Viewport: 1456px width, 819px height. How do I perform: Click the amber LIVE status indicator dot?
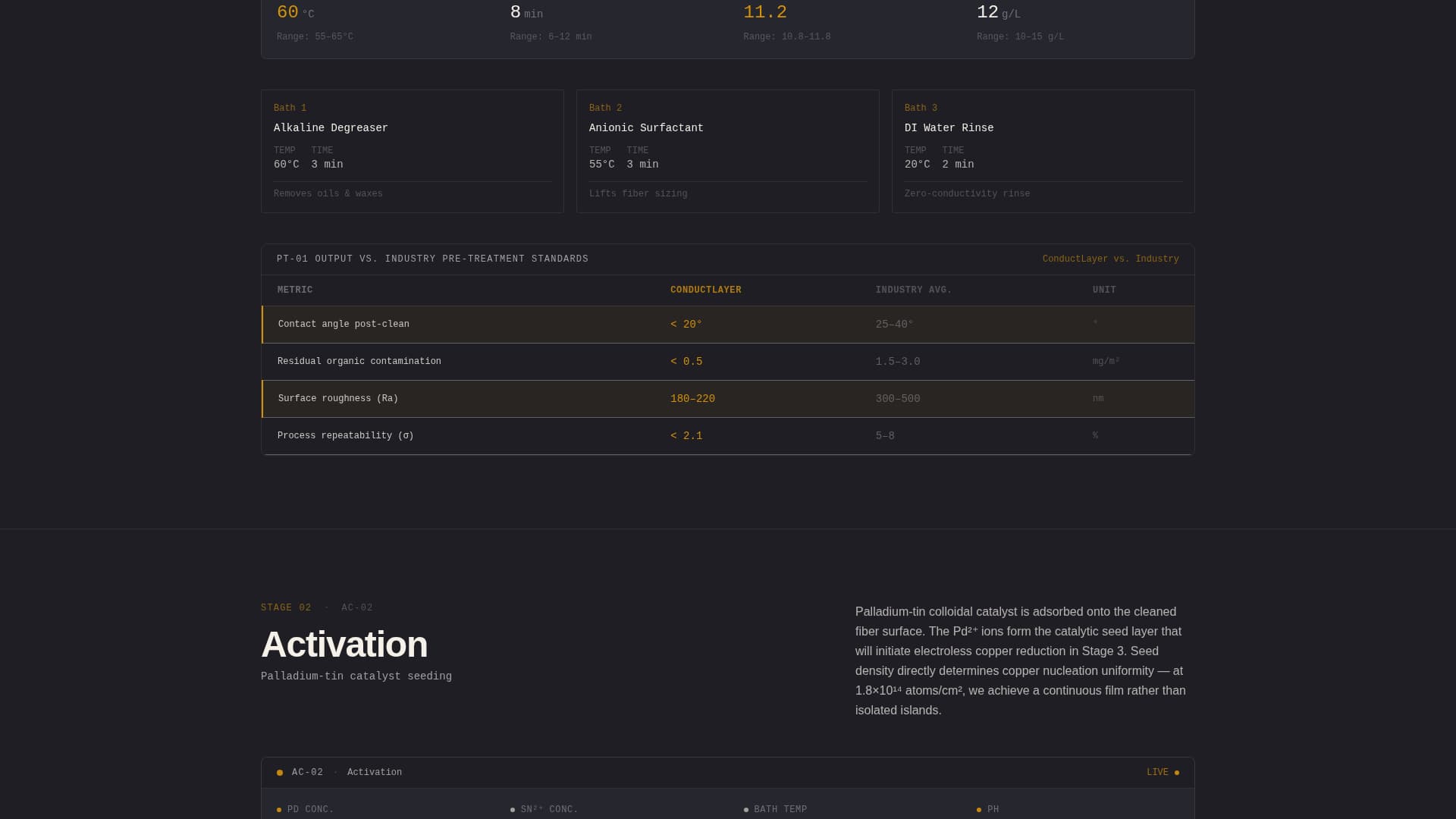click(x=1177, y=772)
